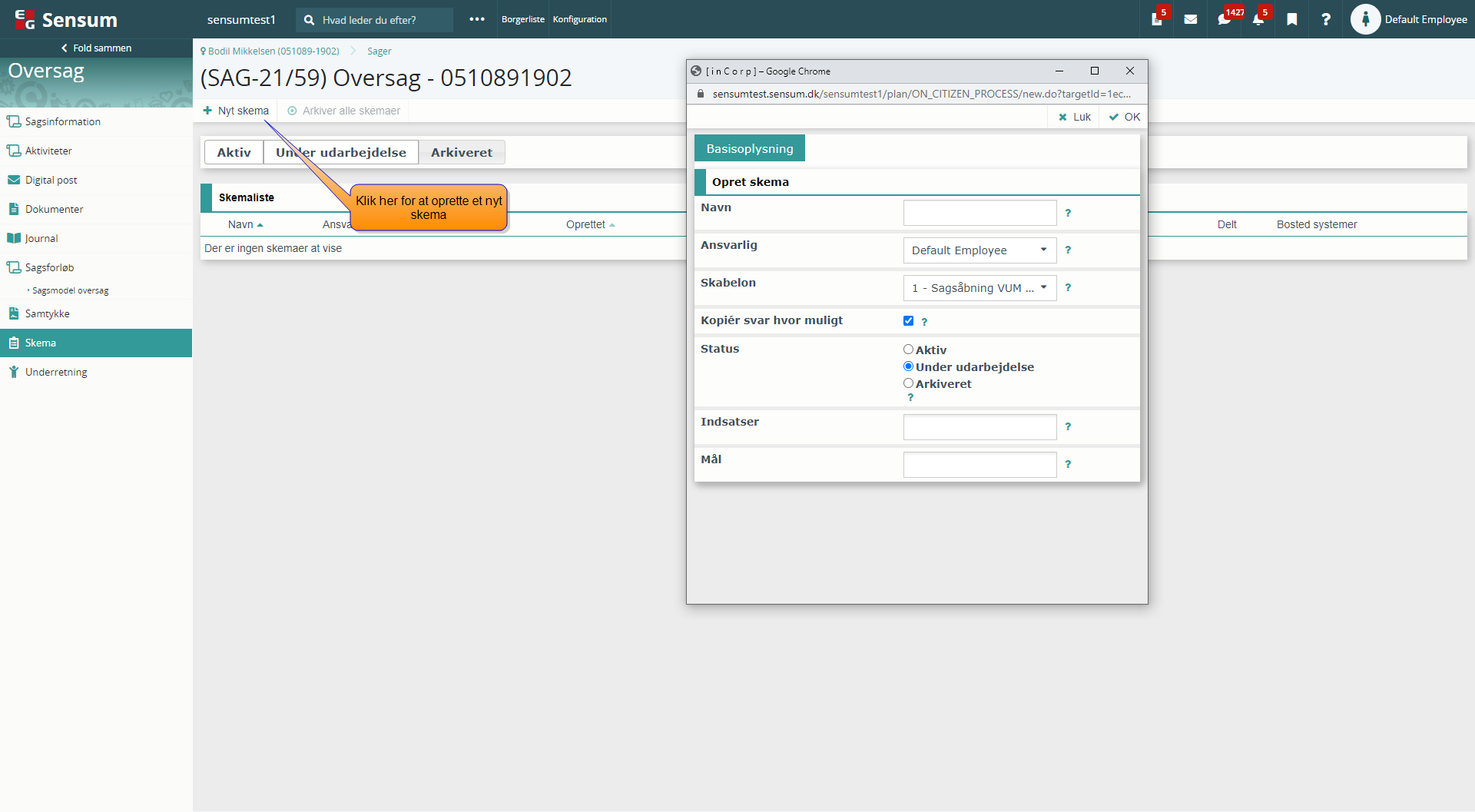Open the Basisoplysning tab in popup
The height and width of the screenshot is (812, 1475).
(x=750, y=148)
